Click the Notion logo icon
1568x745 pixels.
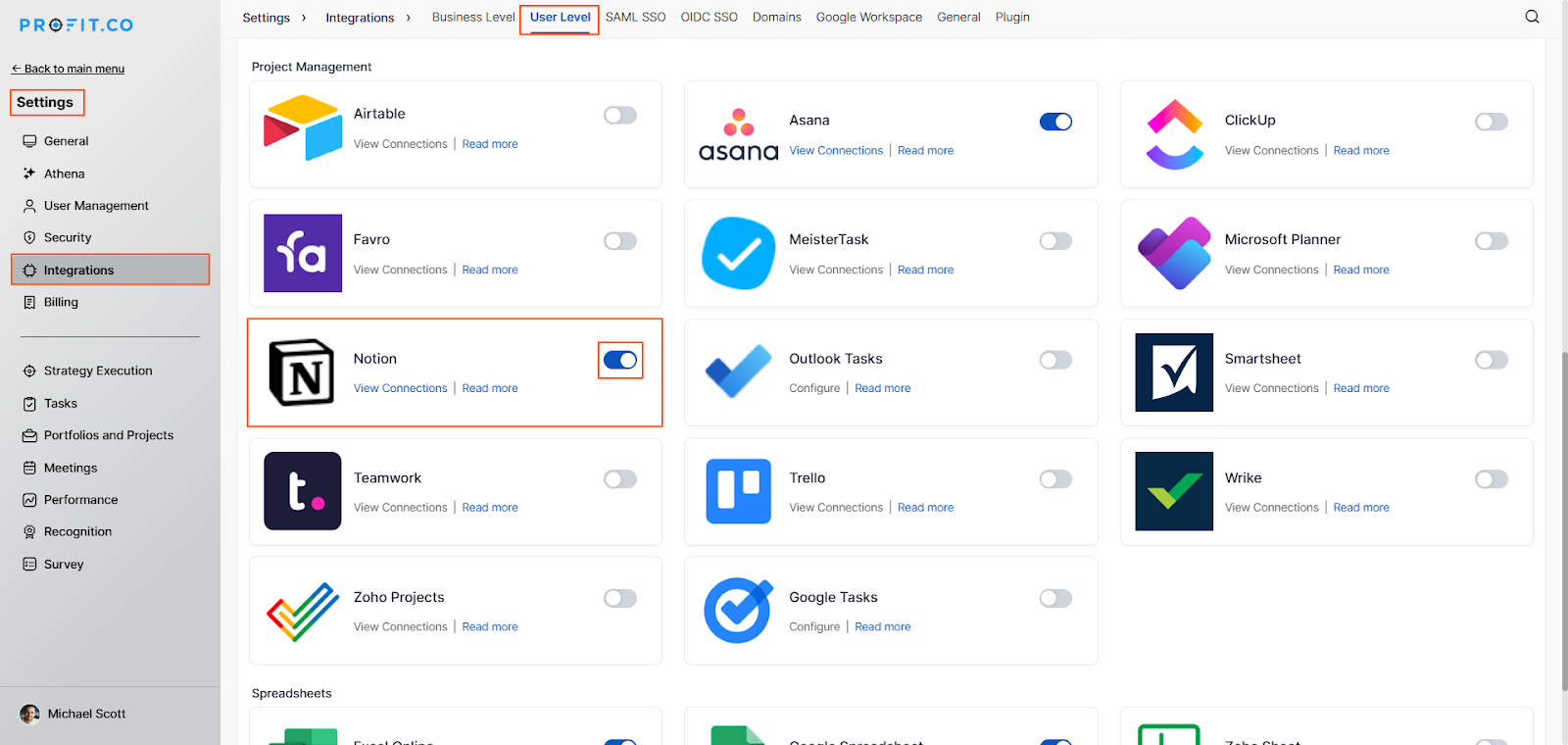pos(302,372)
